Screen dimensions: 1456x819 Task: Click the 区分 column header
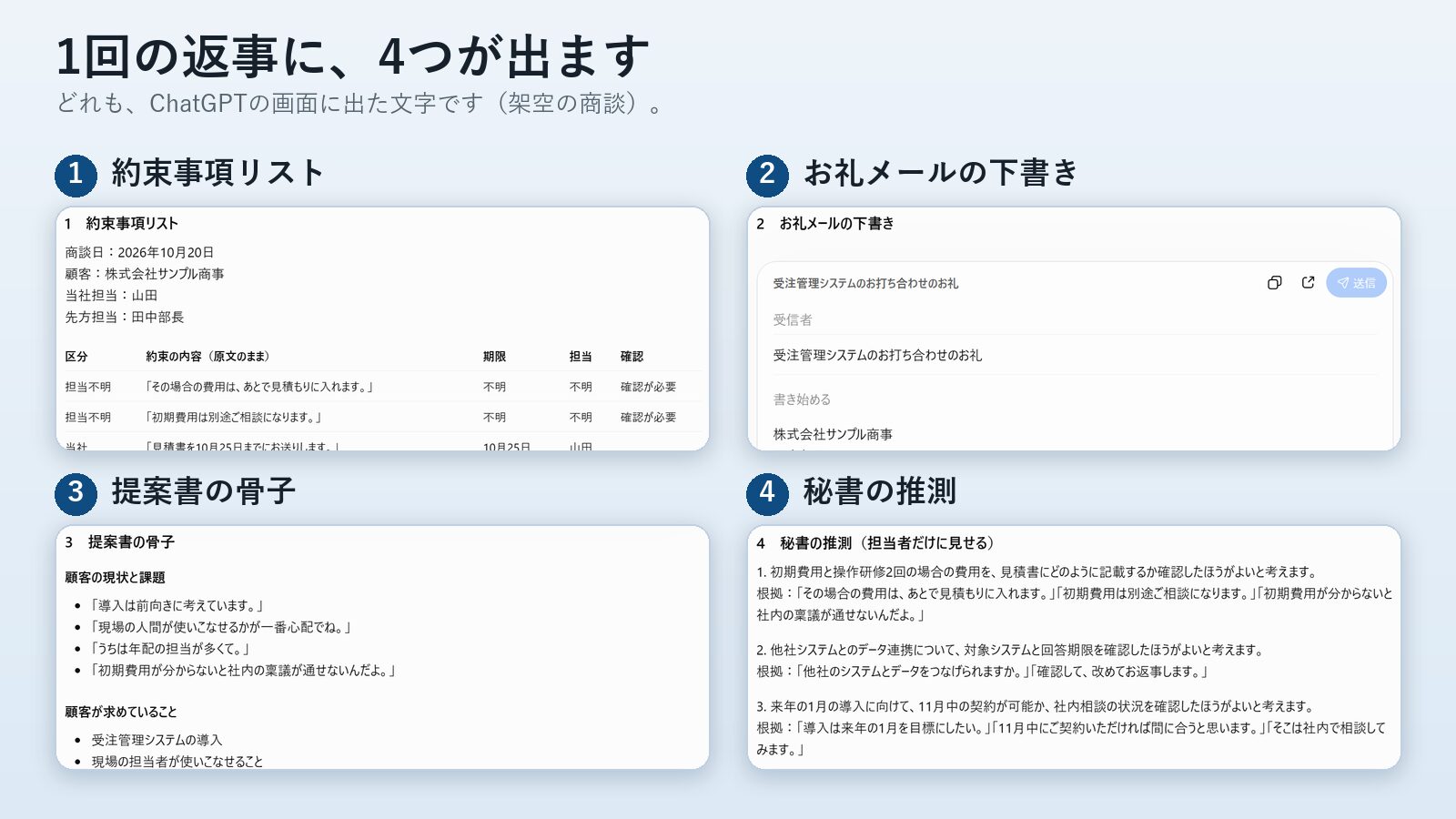76,357
